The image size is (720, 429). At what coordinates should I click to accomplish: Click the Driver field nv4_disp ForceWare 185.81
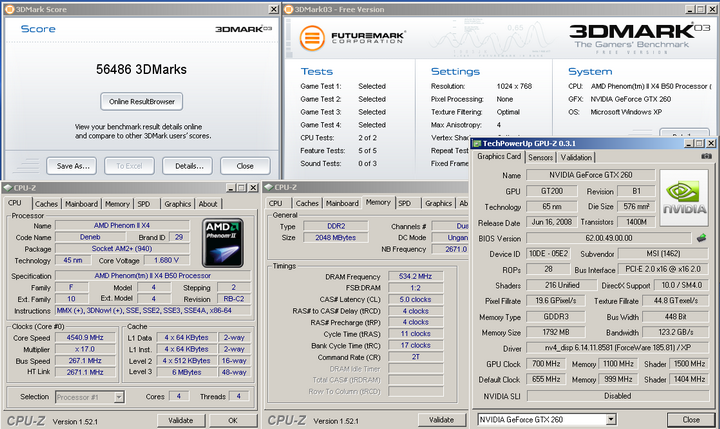point(618,348)
